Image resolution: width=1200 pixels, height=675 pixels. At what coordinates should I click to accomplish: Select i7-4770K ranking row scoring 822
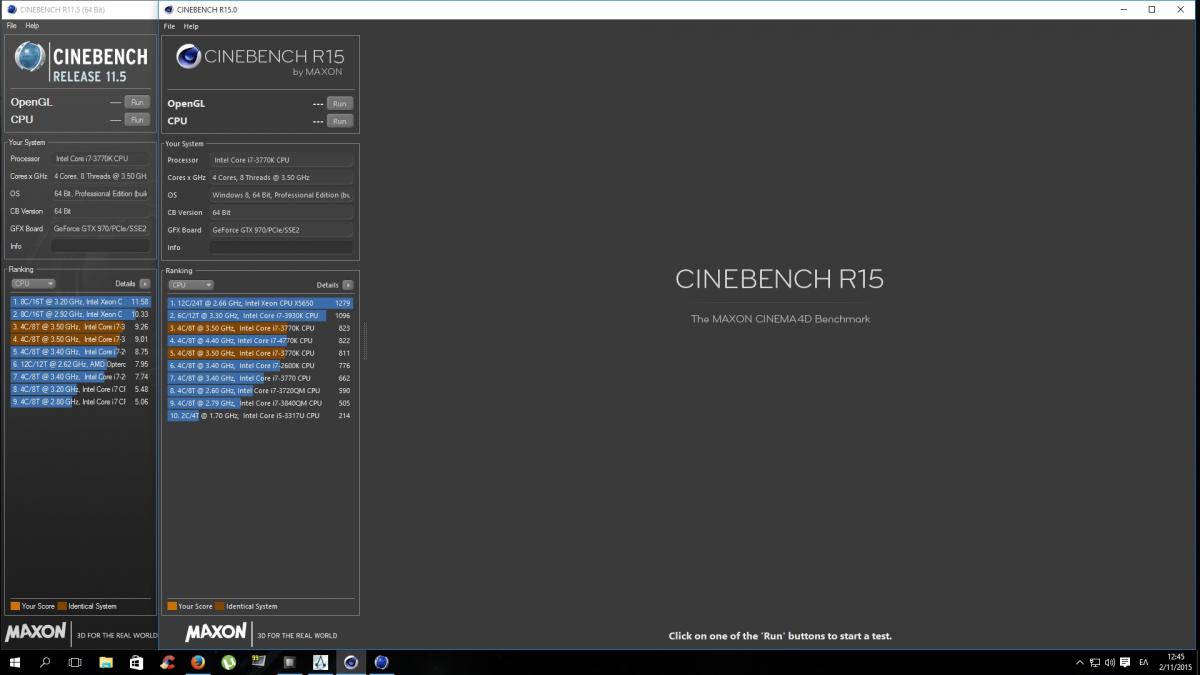pyautogui.click(x=260, y=340)
